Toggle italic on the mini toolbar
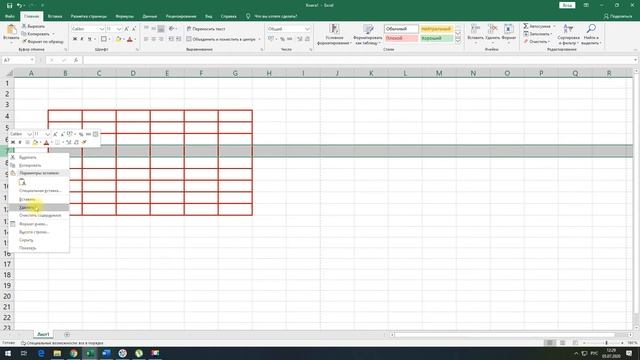The image size is (640, 360). [x=20, y=142]
